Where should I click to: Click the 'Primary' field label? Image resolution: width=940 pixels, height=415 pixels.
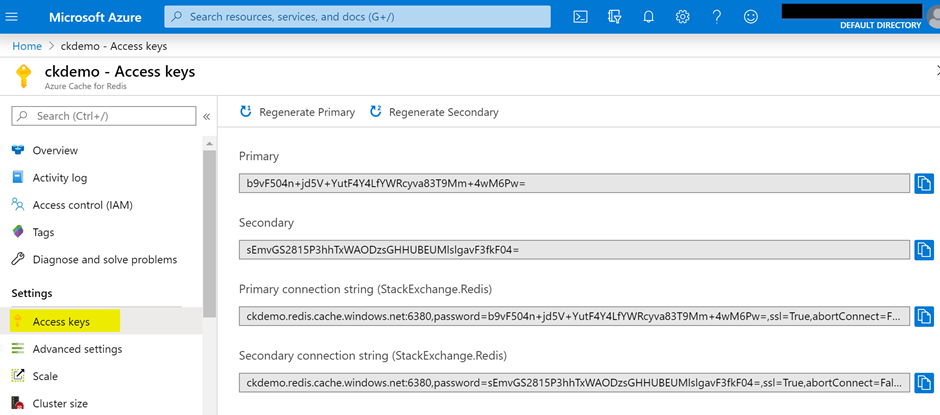pyautogui.click(x=259, y=157)
